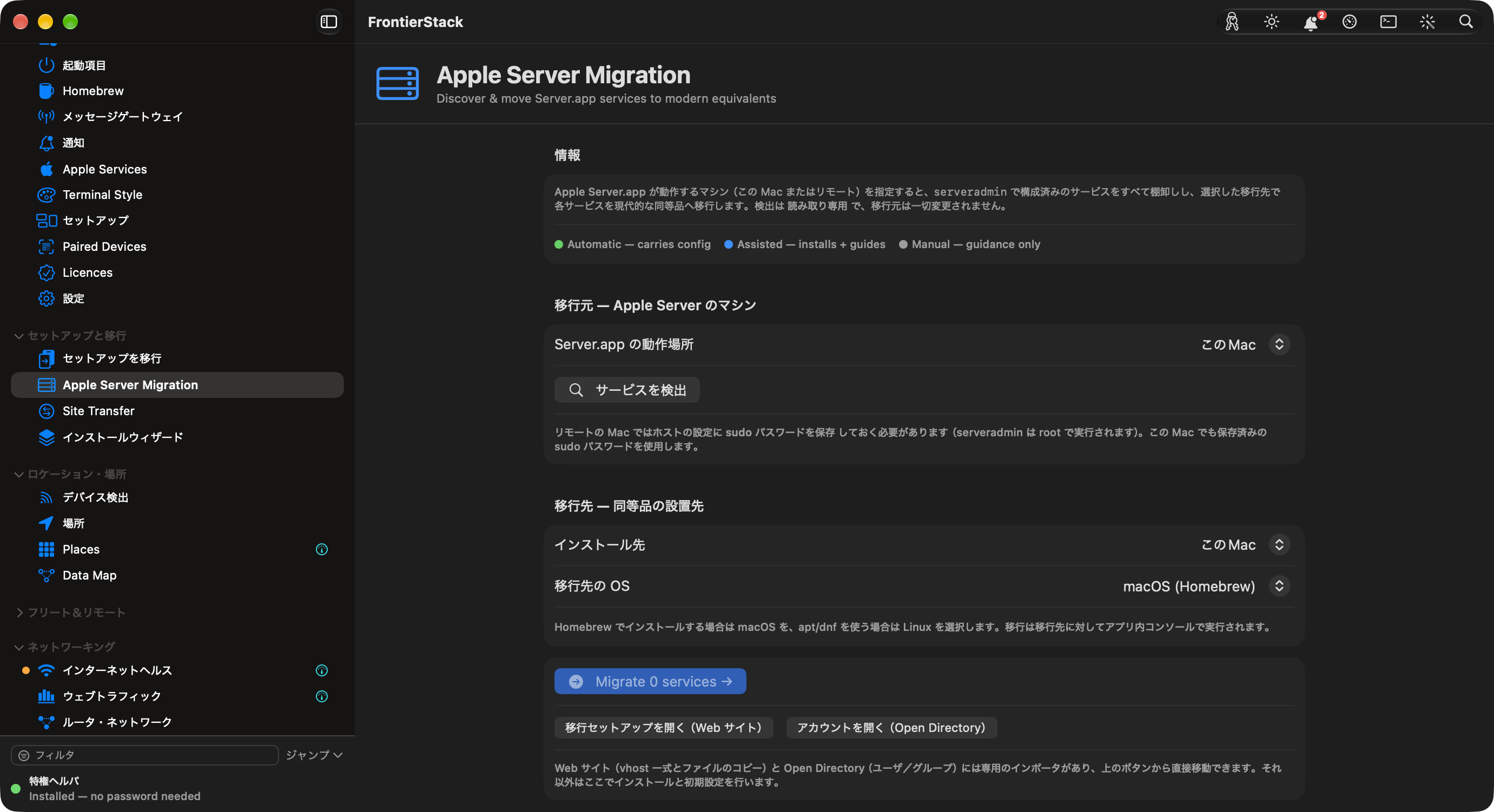1494x812 pixels.
Task: Open デバイス検出 sidebar item
Action: [x=177, y=497]
